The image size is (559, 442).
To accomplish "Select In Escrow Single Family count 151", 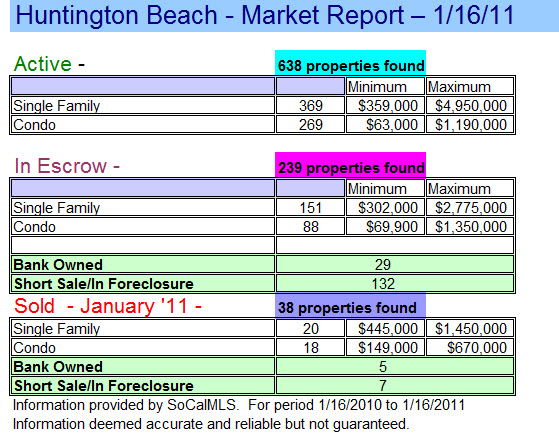I will (311, 207).
